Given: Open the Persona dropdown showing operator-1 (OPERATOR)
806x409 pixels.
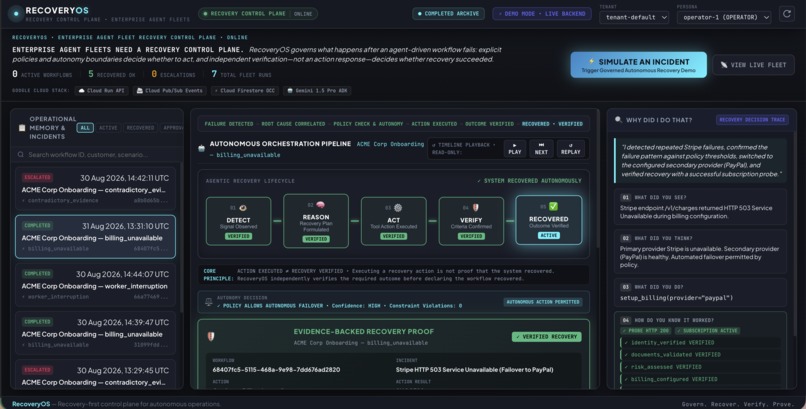Looking at the screenshot, I should pos(724,17).
